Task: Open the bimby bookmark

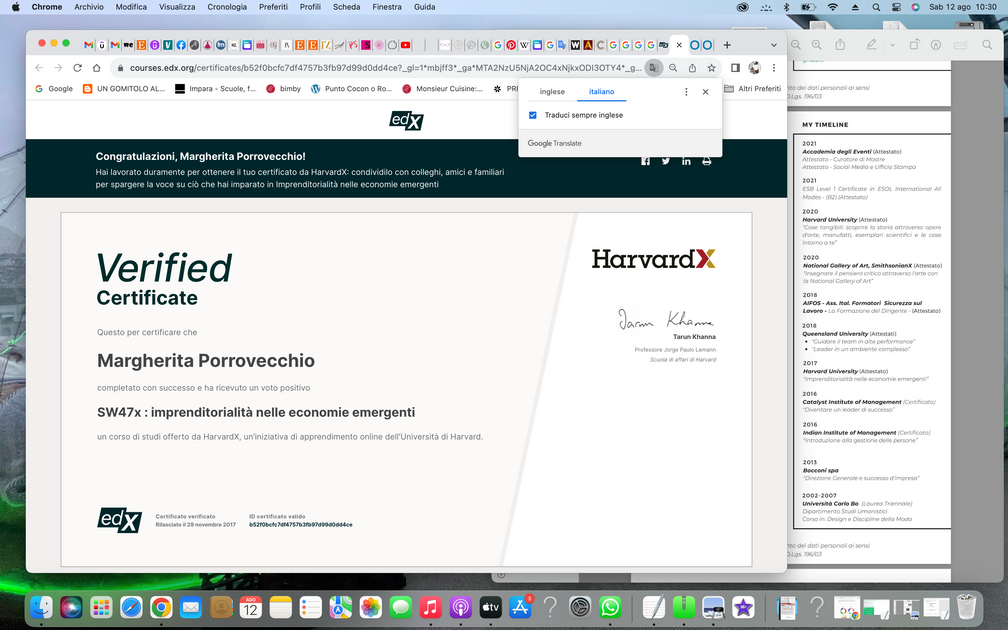Action: coord(284,89)
